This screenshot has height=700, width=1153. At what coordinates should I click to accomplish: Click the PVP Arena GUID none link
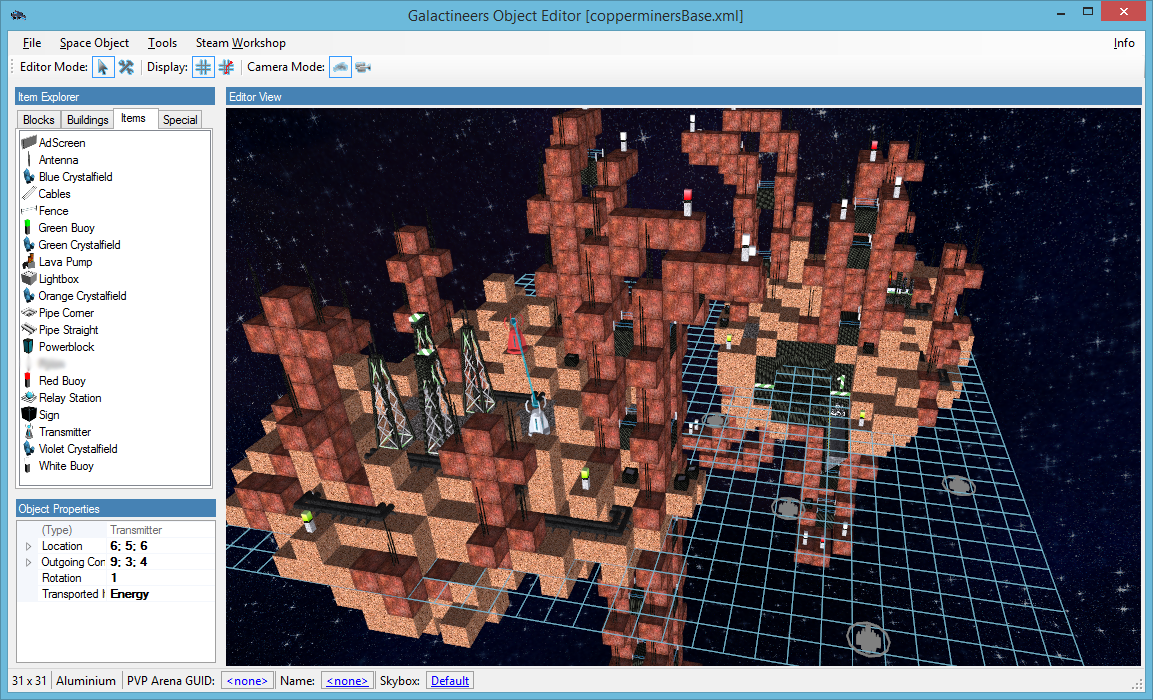point(246,681)
